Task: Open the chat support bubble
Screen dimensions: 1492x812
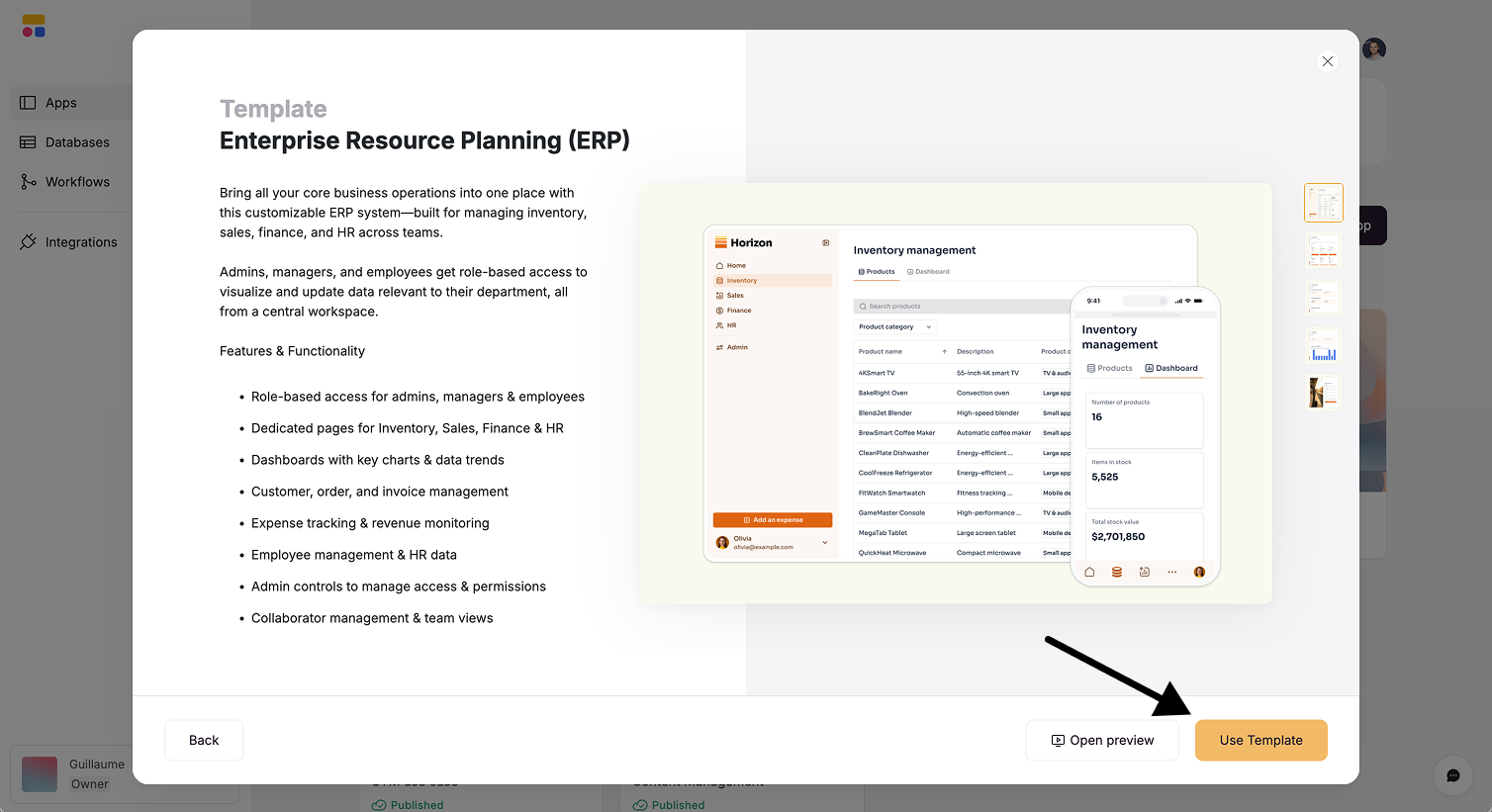Action: point(1452,775)
